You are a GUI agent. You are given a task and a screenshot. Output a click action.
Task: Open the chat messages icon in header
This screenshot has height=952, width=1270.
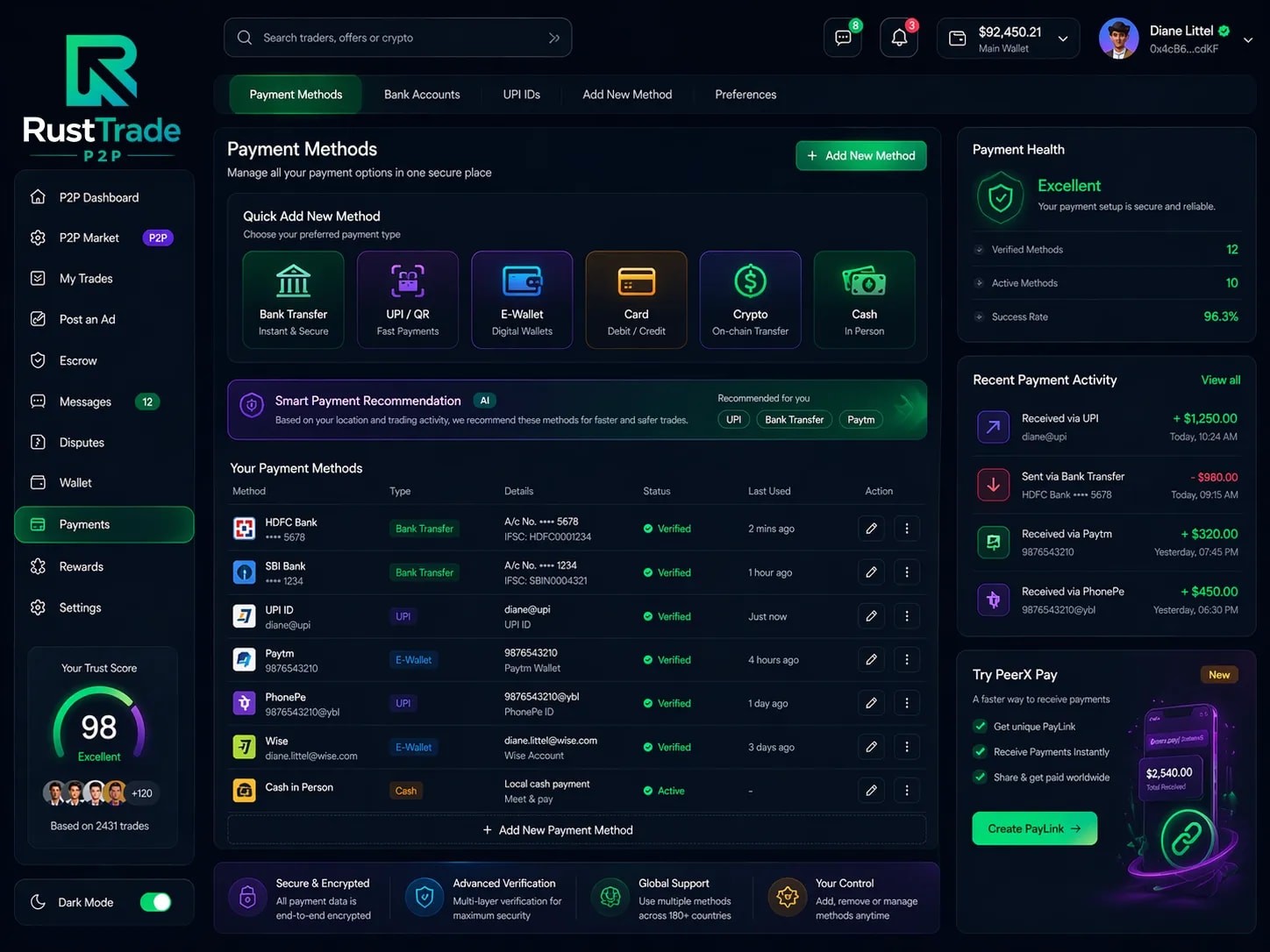843,39
